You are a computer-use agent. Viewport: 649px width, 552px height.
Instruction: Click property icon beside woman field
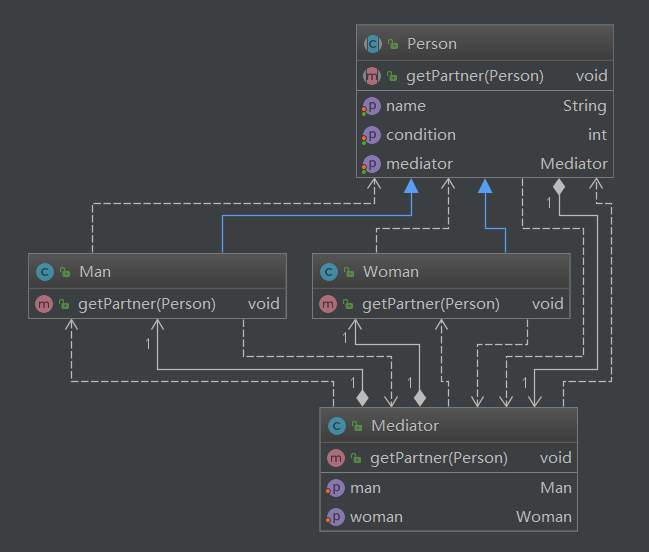pos(336,517)
